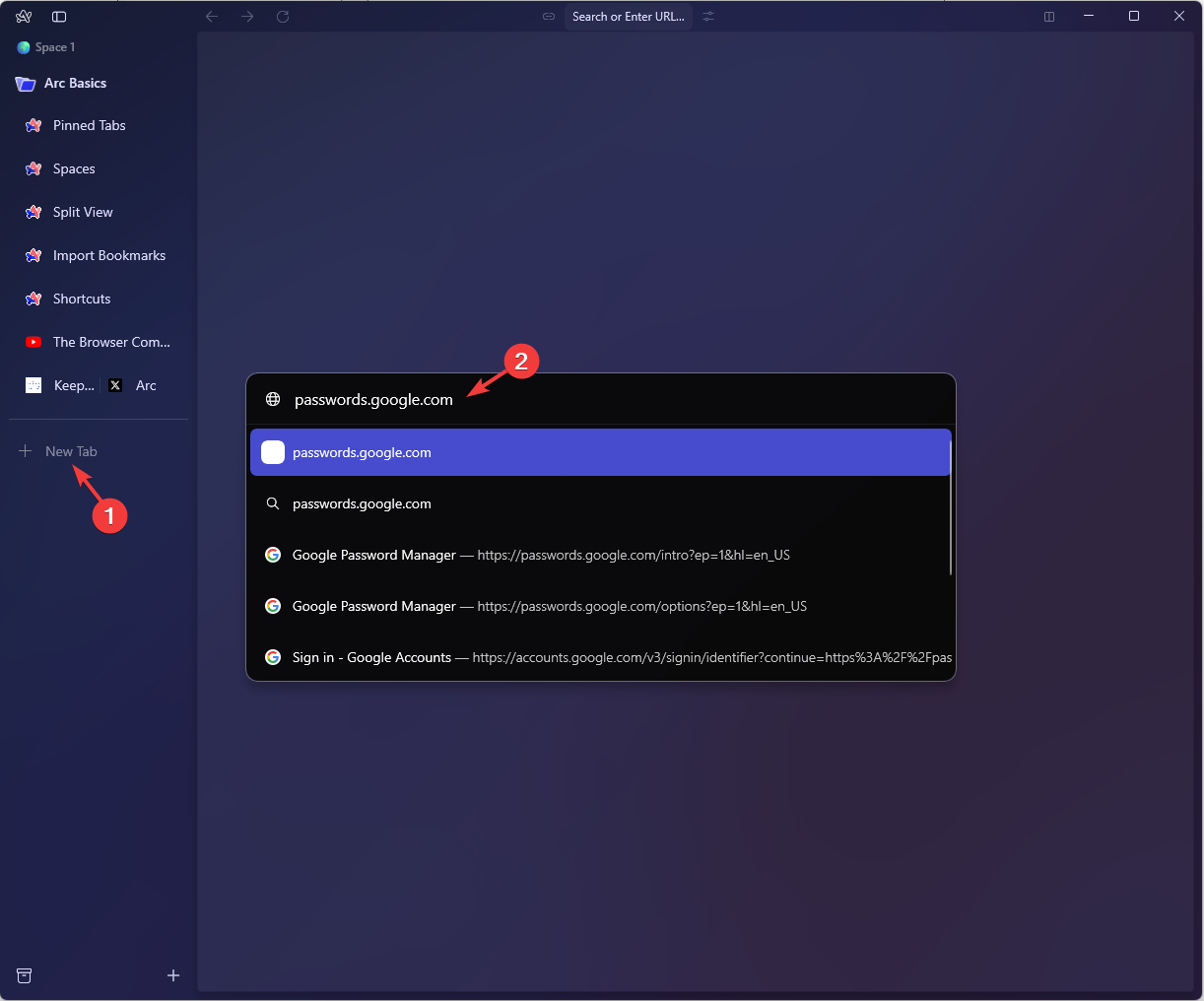Screen dimensions: 1204x1001
Task: Select Space 1 label
Action: coord(55,47)
